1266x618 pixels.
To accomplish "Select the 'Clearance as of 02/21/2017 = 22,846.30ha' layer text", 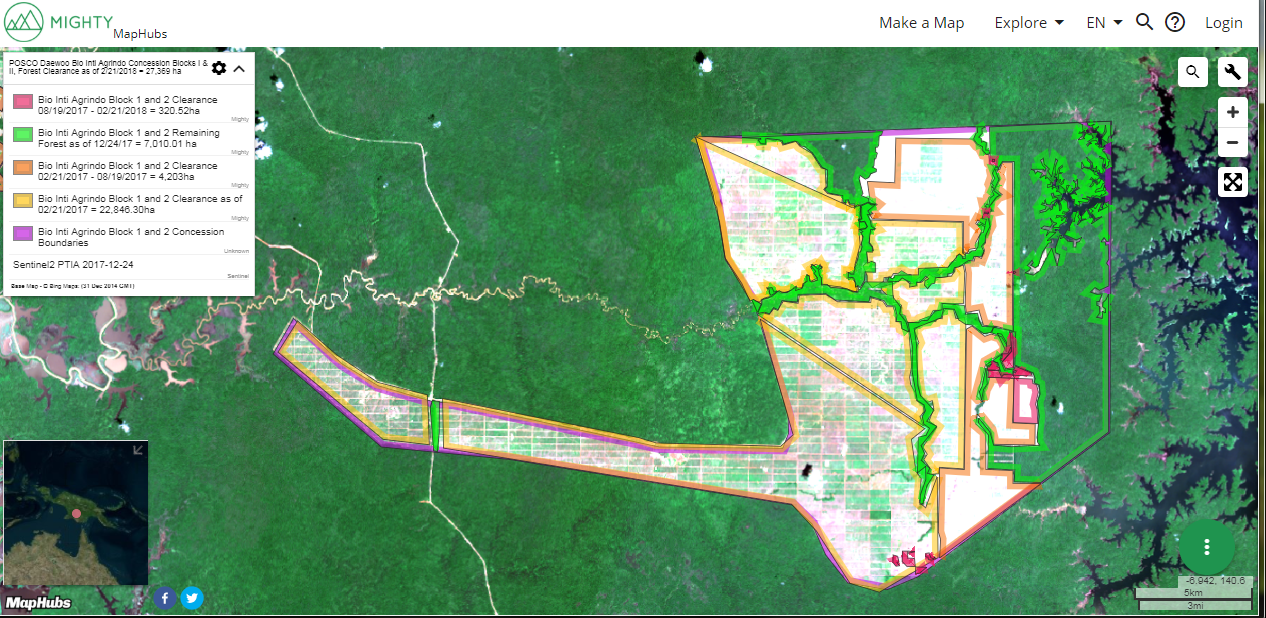I will (140, 204).
